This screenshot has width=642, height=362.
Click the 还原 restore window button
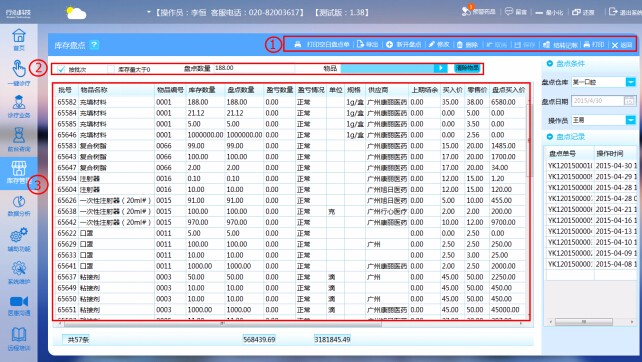pyautogui.click(x=583, y=12)
